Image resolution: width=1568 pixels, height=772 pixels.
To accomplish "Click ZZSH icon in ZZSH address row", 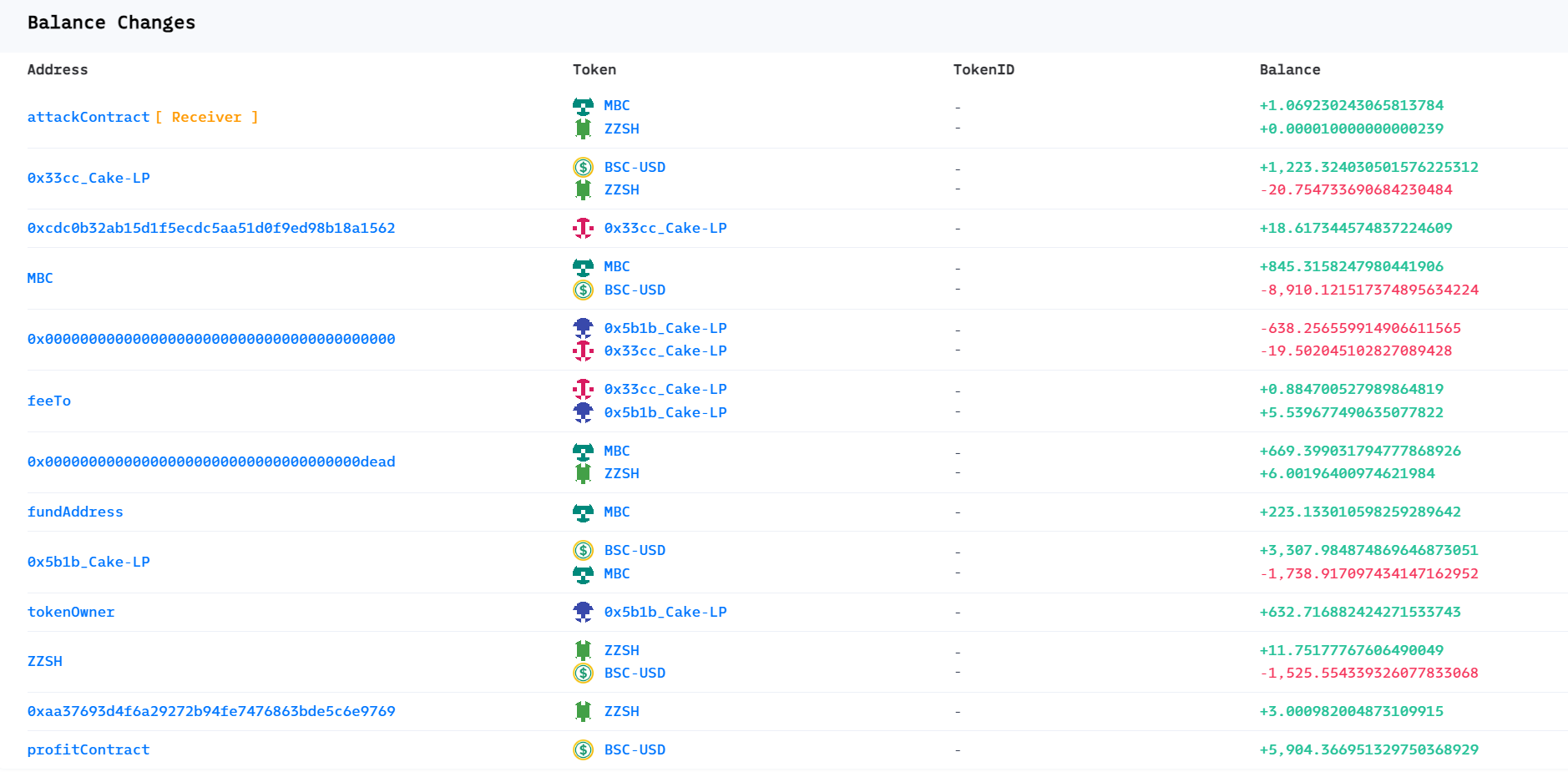I will click(x=583, y=650).
